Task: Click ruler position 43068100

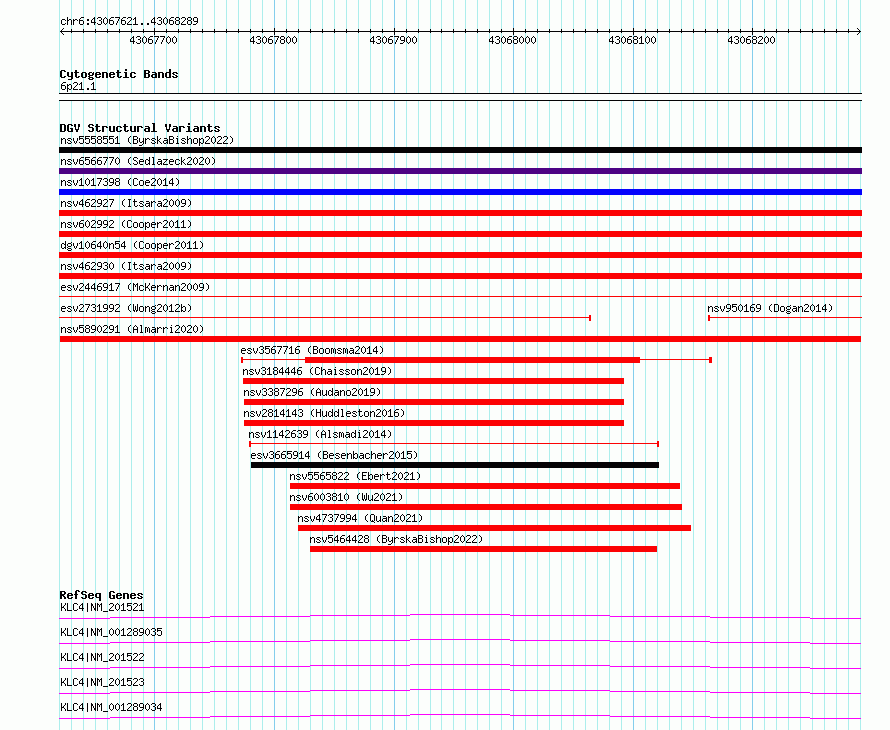Action: tap(632, 40)
